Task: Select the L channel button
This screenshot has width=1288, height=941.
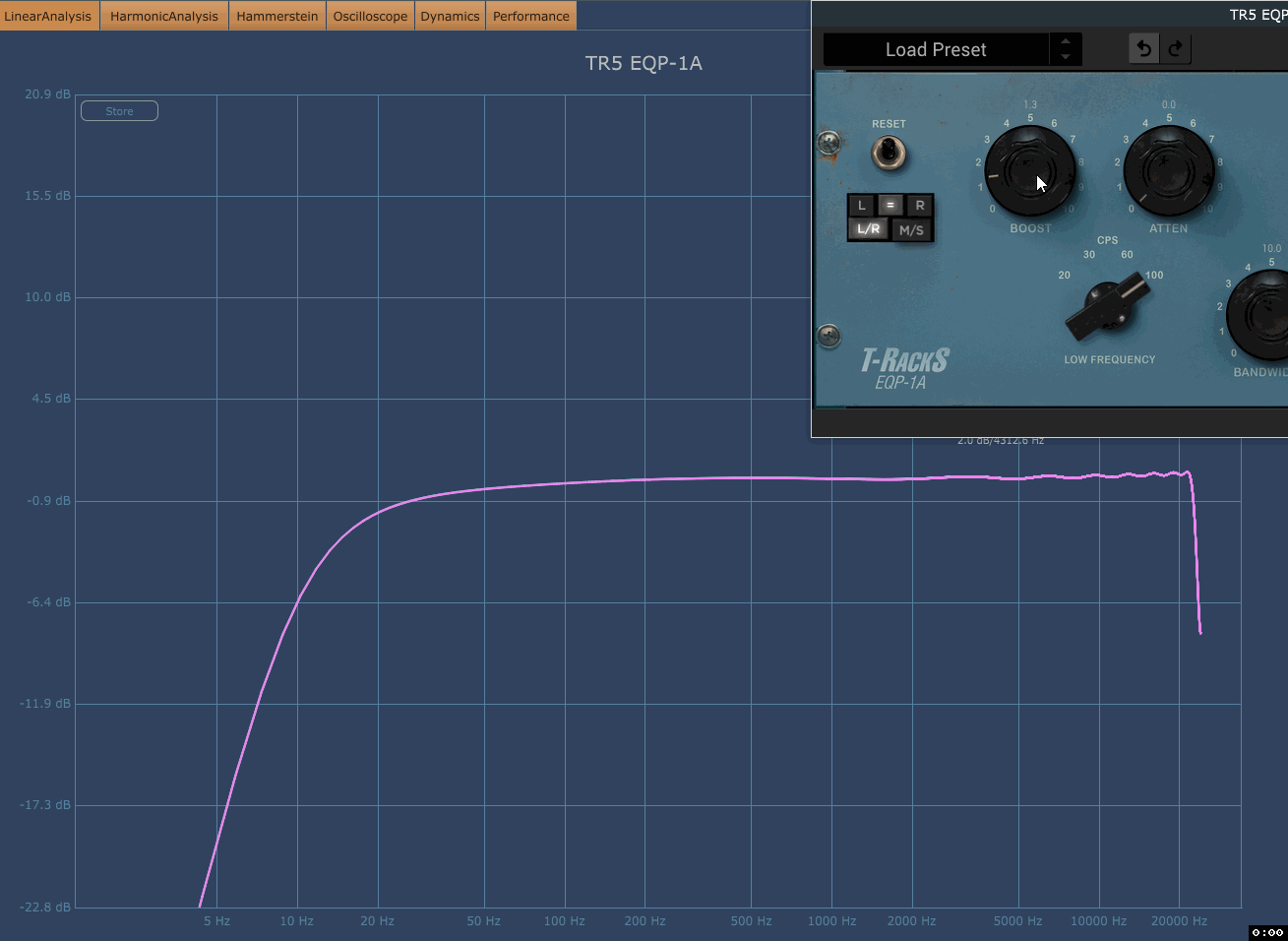Action: 862,206
